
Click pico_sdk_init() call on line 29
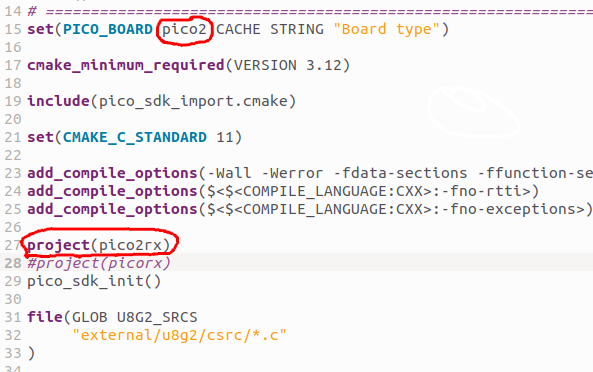click(x=94, y=281)
